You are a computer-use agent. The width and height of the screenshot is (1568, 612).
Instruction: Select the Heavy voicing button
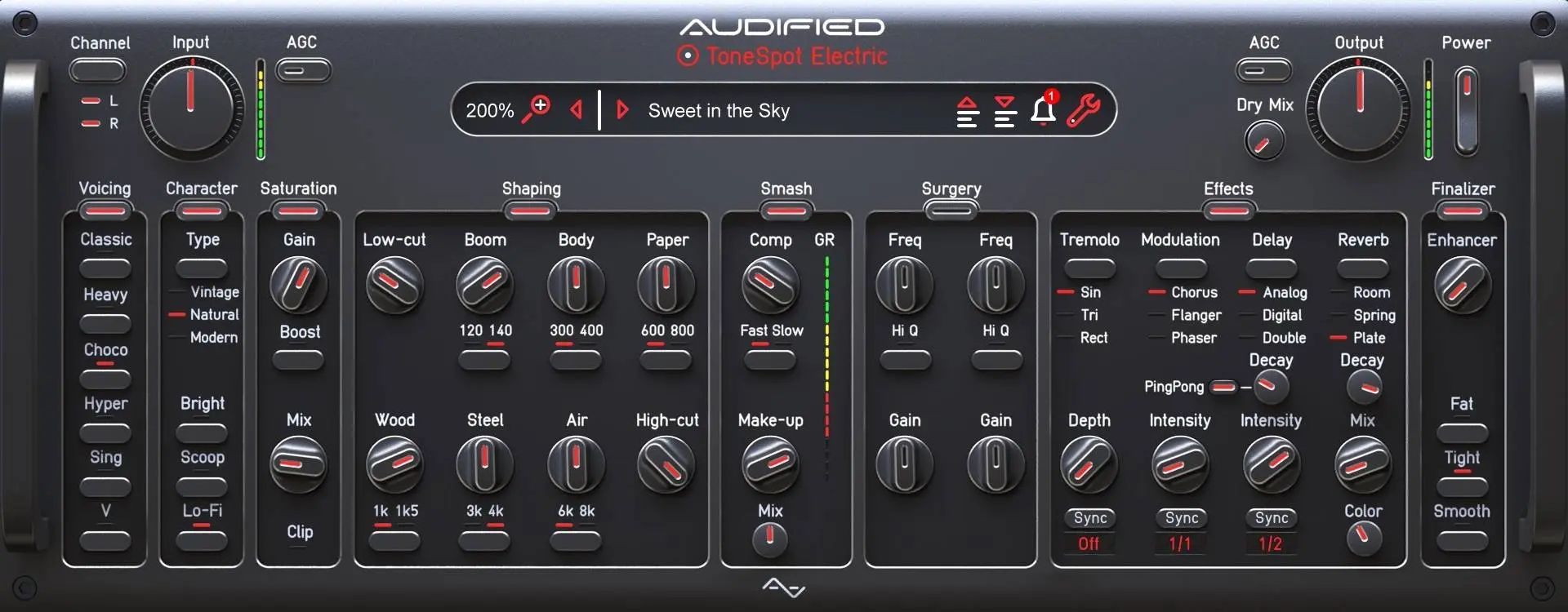click(105, 323)
